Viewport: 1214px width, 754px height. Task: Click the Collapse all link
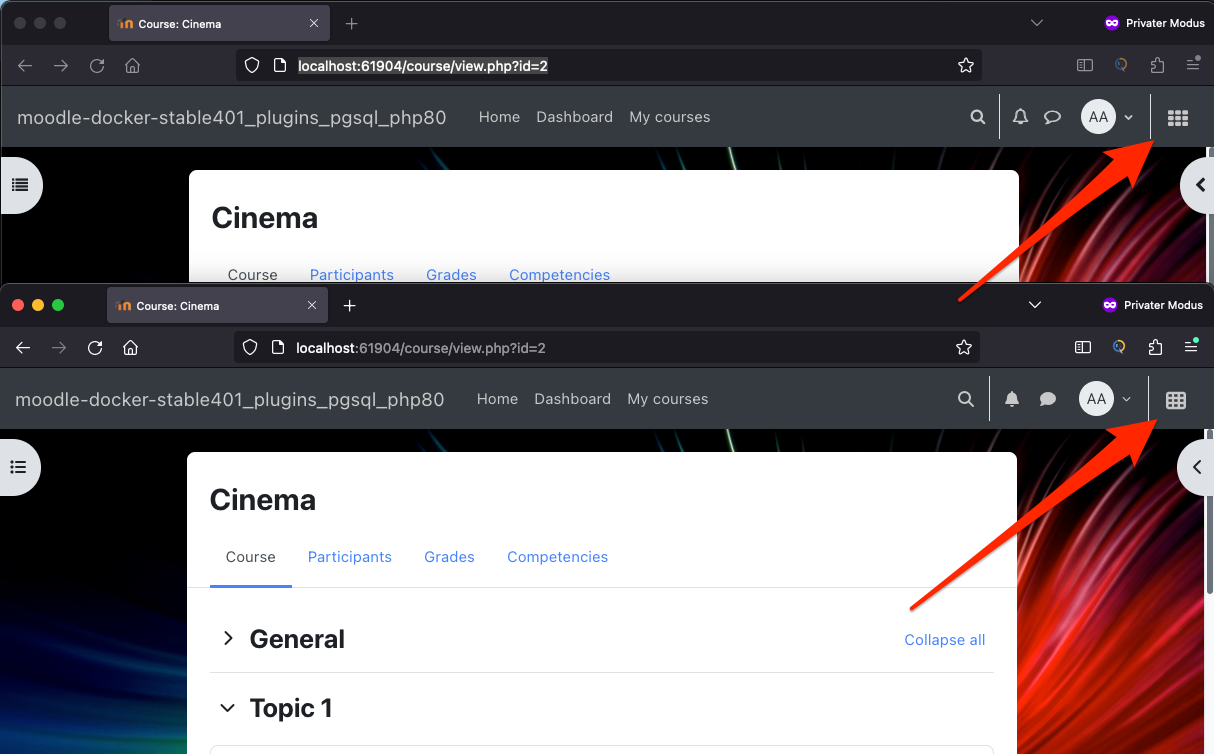click(944, 639)
